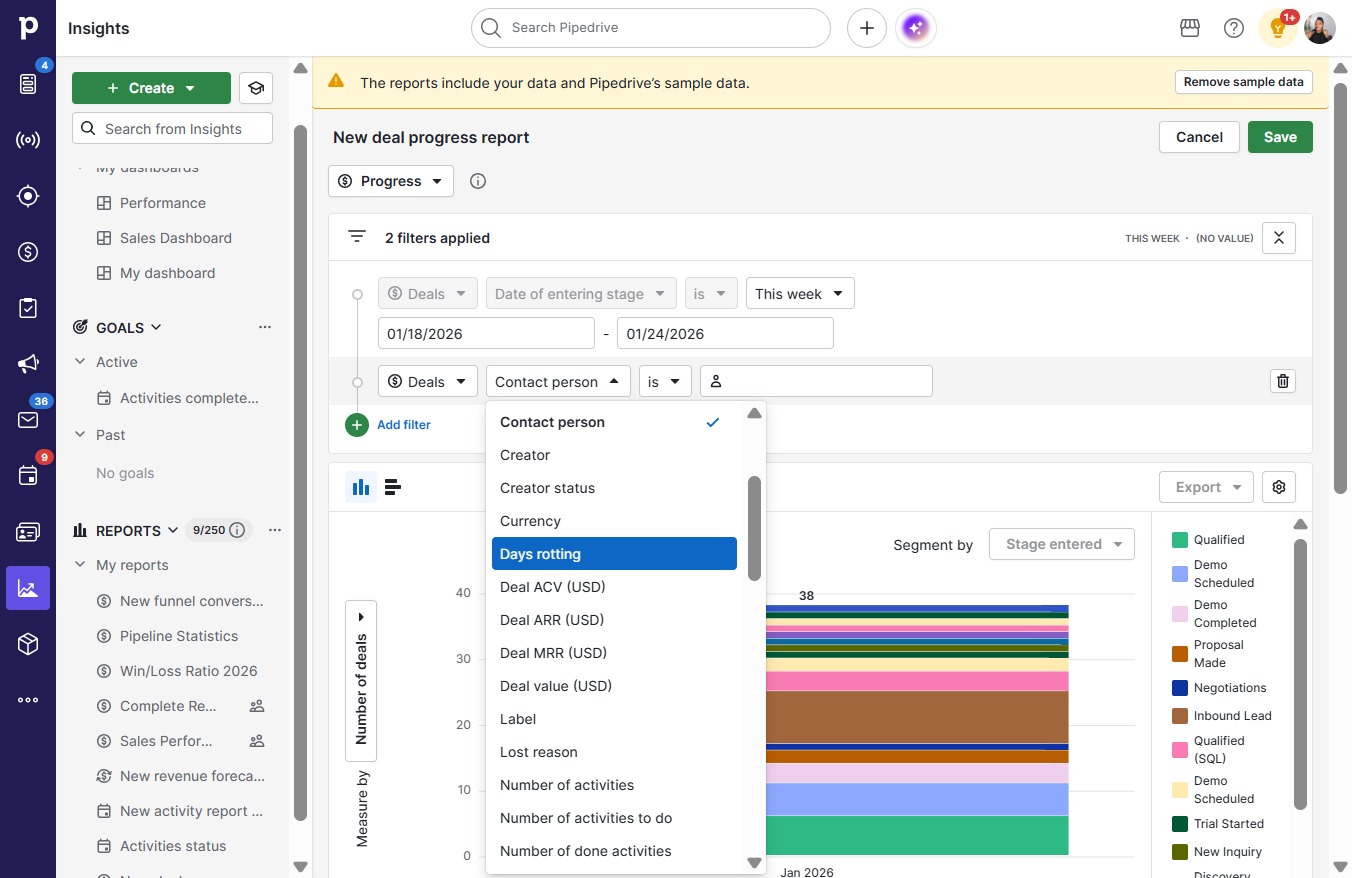Screen dimensions: 1352x878
Task: Click the contact person value input field
Action: coord(816,381)
